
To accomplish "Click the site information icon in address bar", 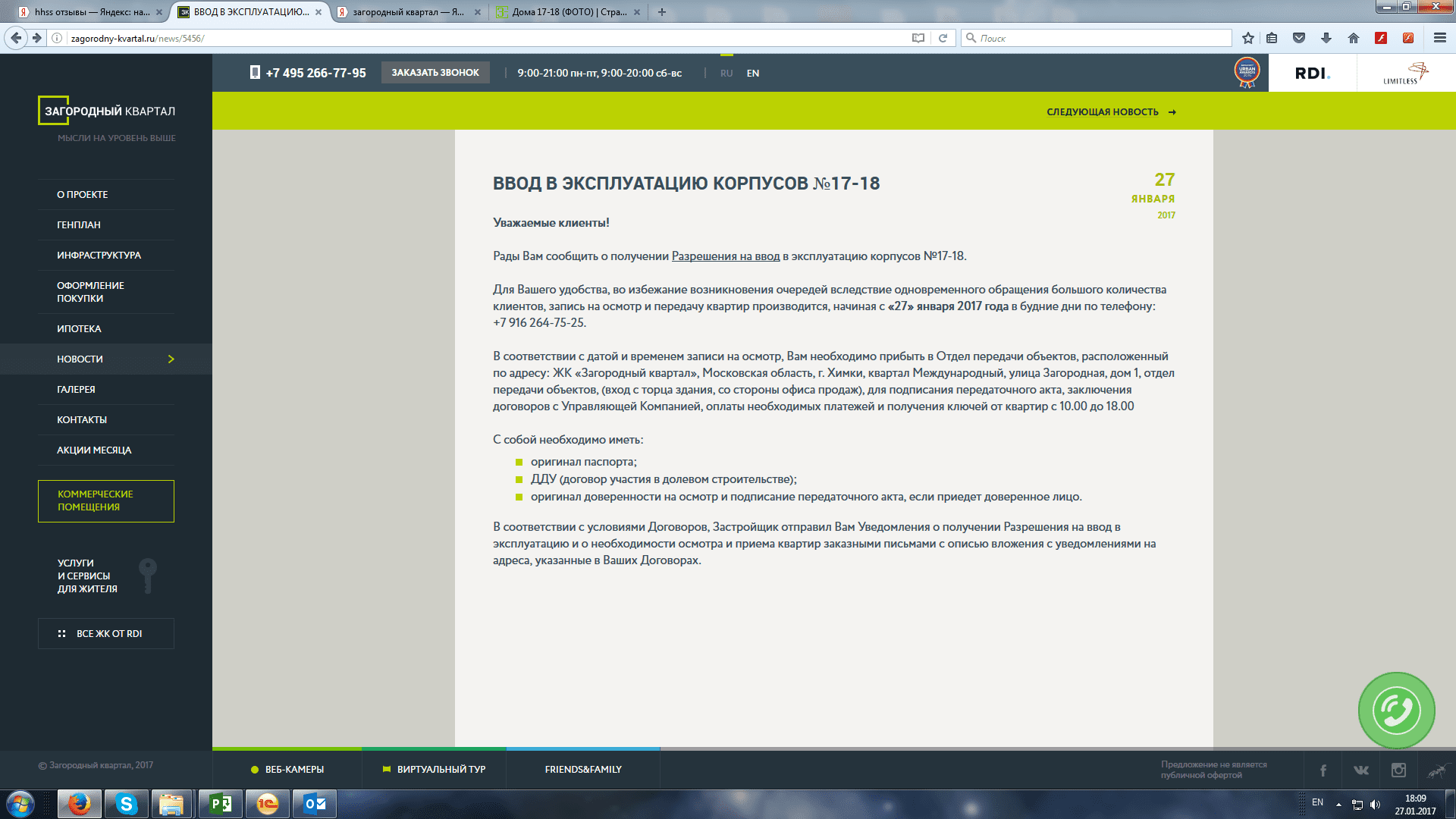I will (x=57, y=38).
